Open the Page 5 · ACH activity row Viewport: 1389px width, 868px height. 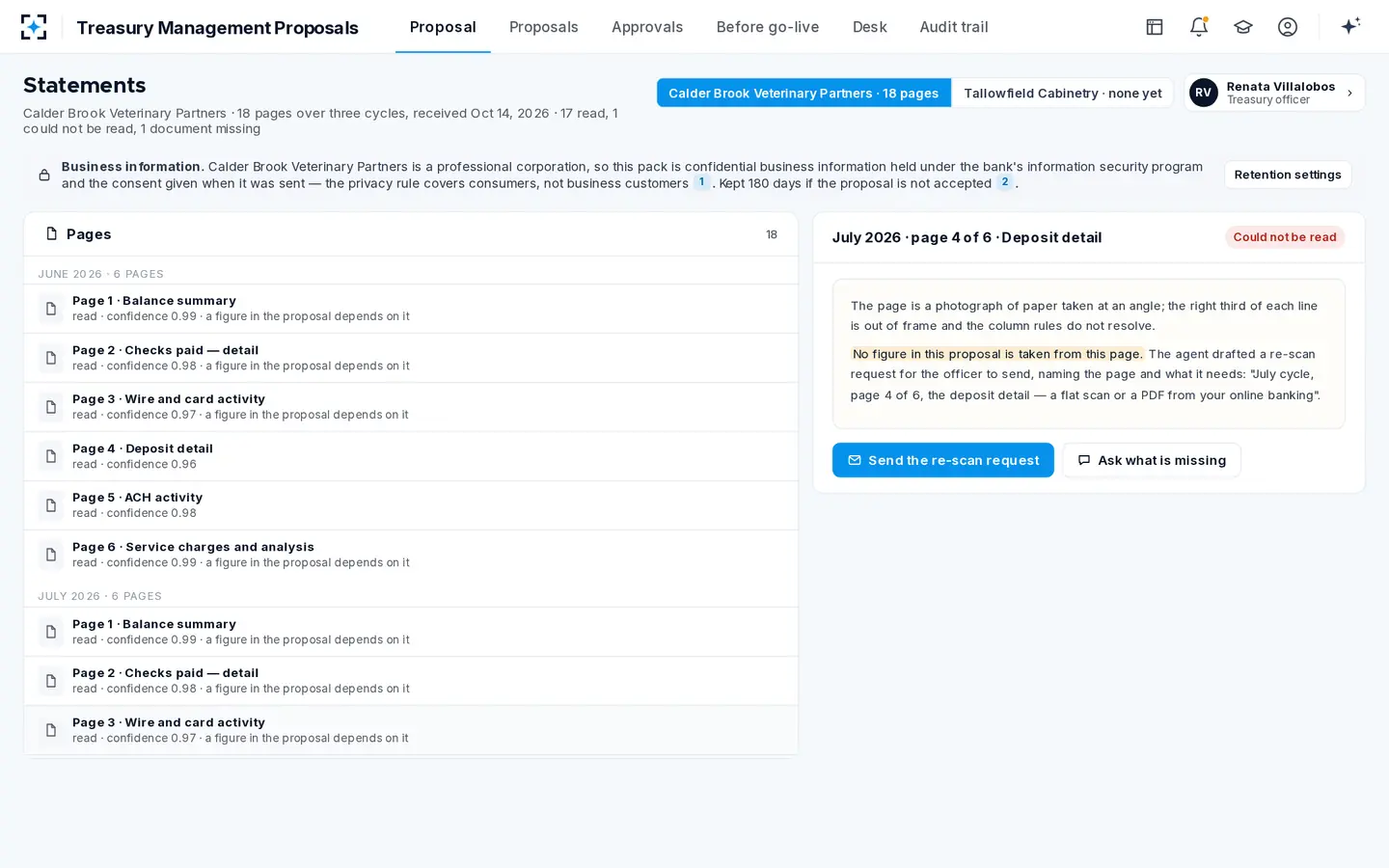point(411,505)
